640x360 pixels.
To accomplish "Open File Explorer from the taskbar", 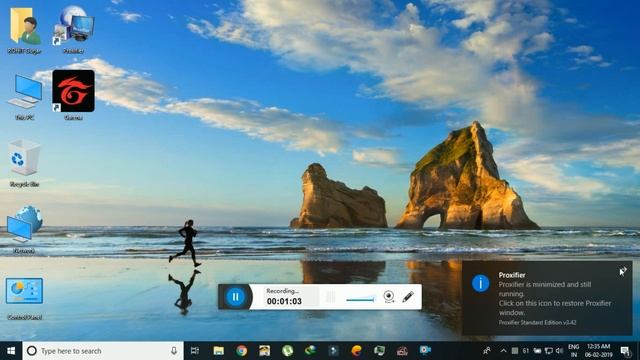I will coord(219,351).
